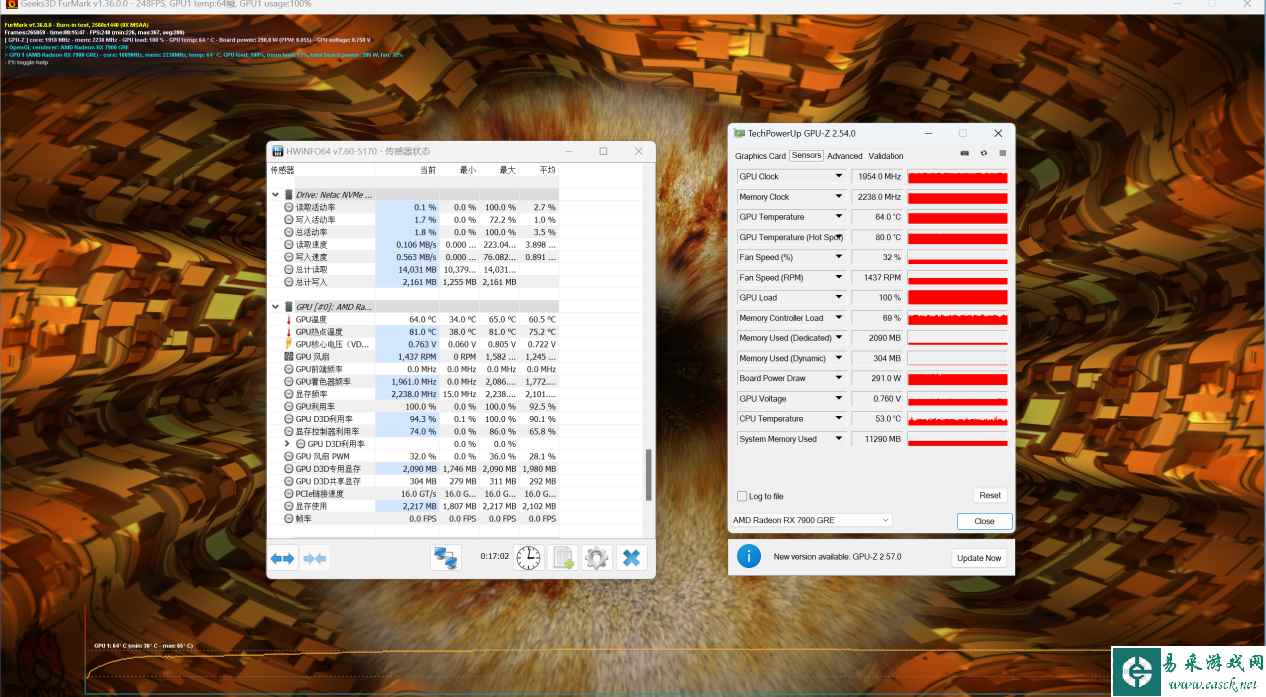The width and height of the screenshot is (1266, 697).
Task: Click HWiNFO collapse arrows icon
Action: pyautogui.click(x=315, y=558)
